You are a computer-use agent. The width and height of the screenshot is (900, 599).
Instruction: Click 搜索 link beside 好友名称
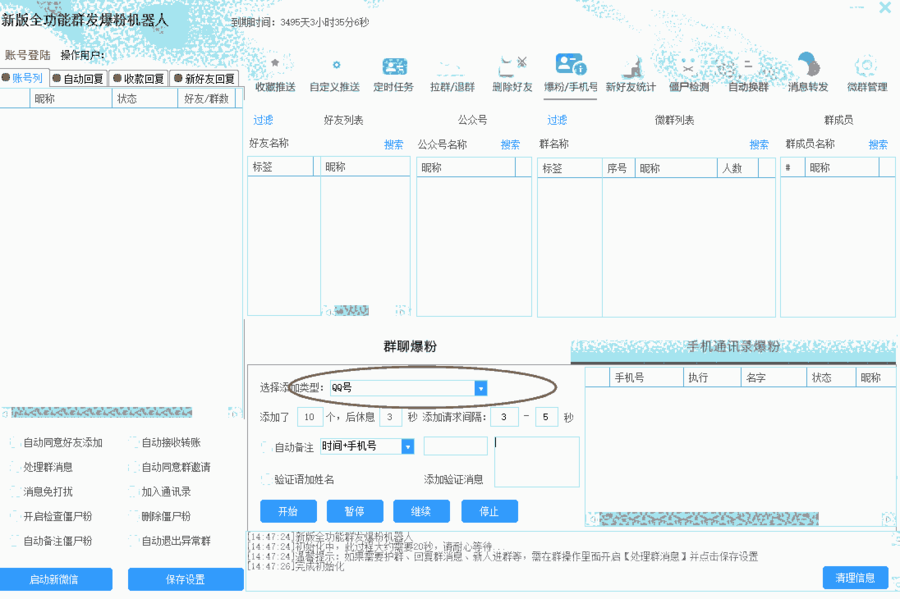coord(394,145)
